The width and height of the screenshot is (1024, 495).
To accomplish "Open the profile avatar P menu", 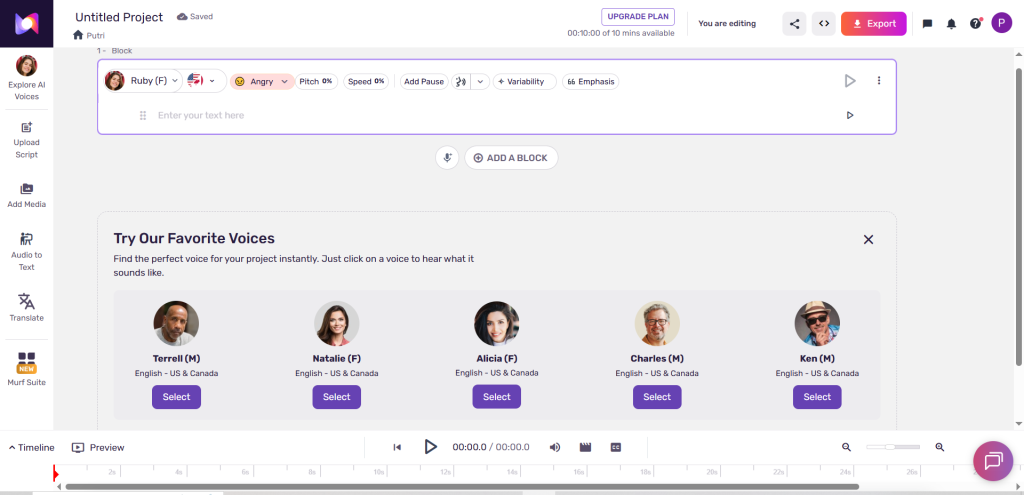I will point(1002,23).
